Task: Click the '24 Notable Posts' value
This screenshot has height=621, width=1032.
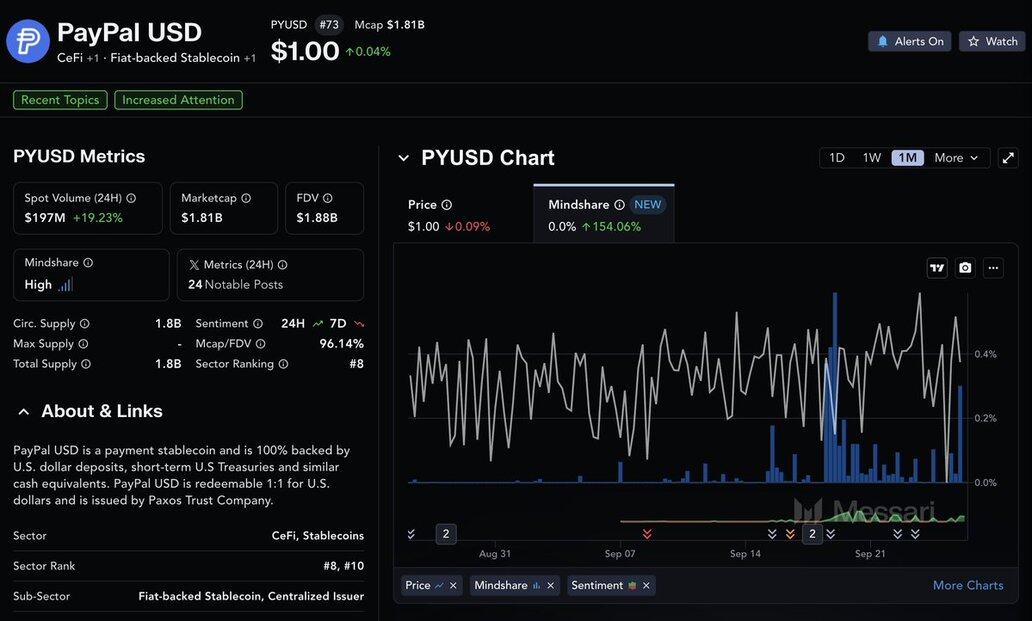Action: pos(236,285)
